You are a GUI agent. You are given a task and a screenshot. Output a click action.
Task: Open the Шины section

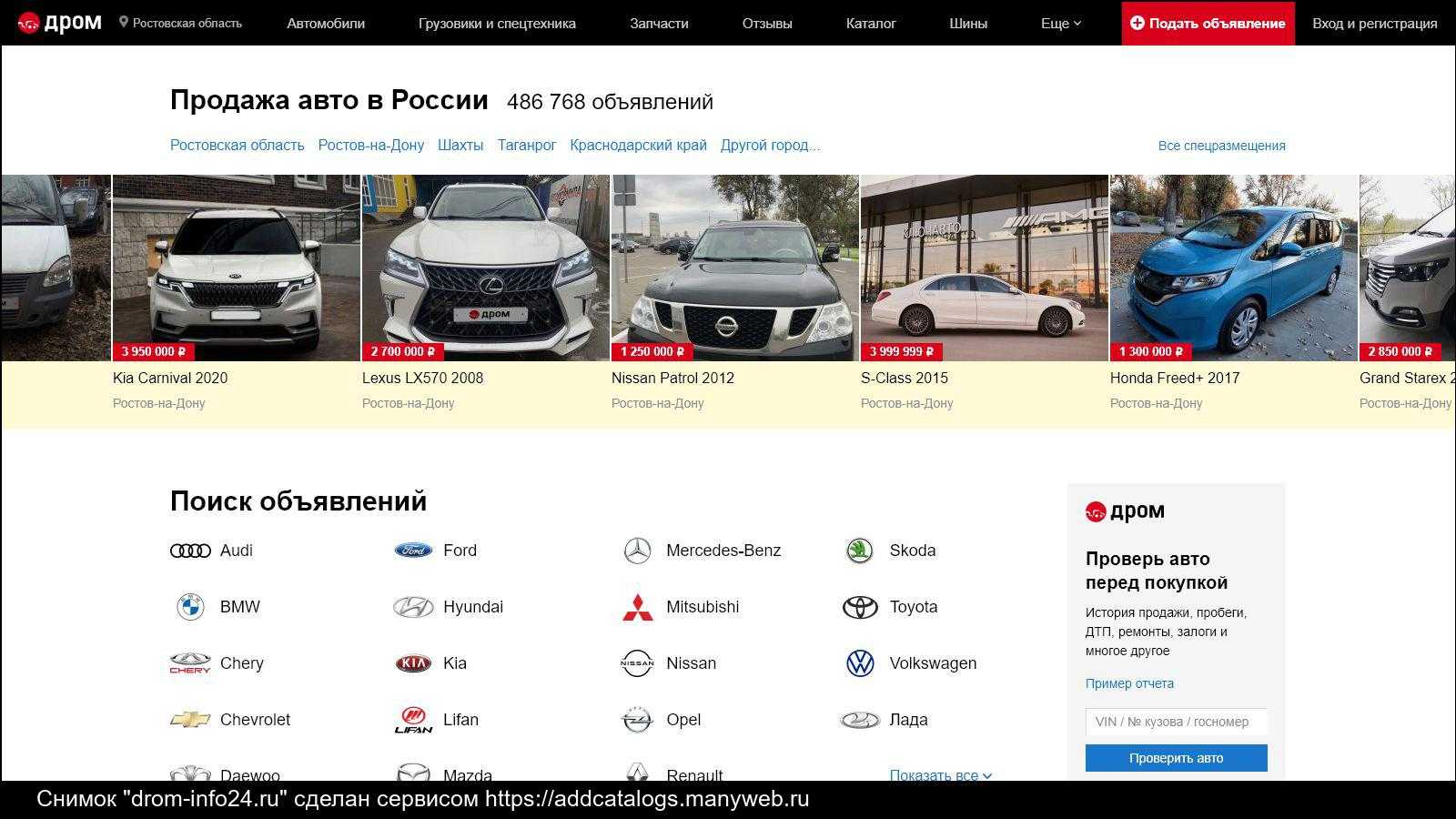click(968, 24)
